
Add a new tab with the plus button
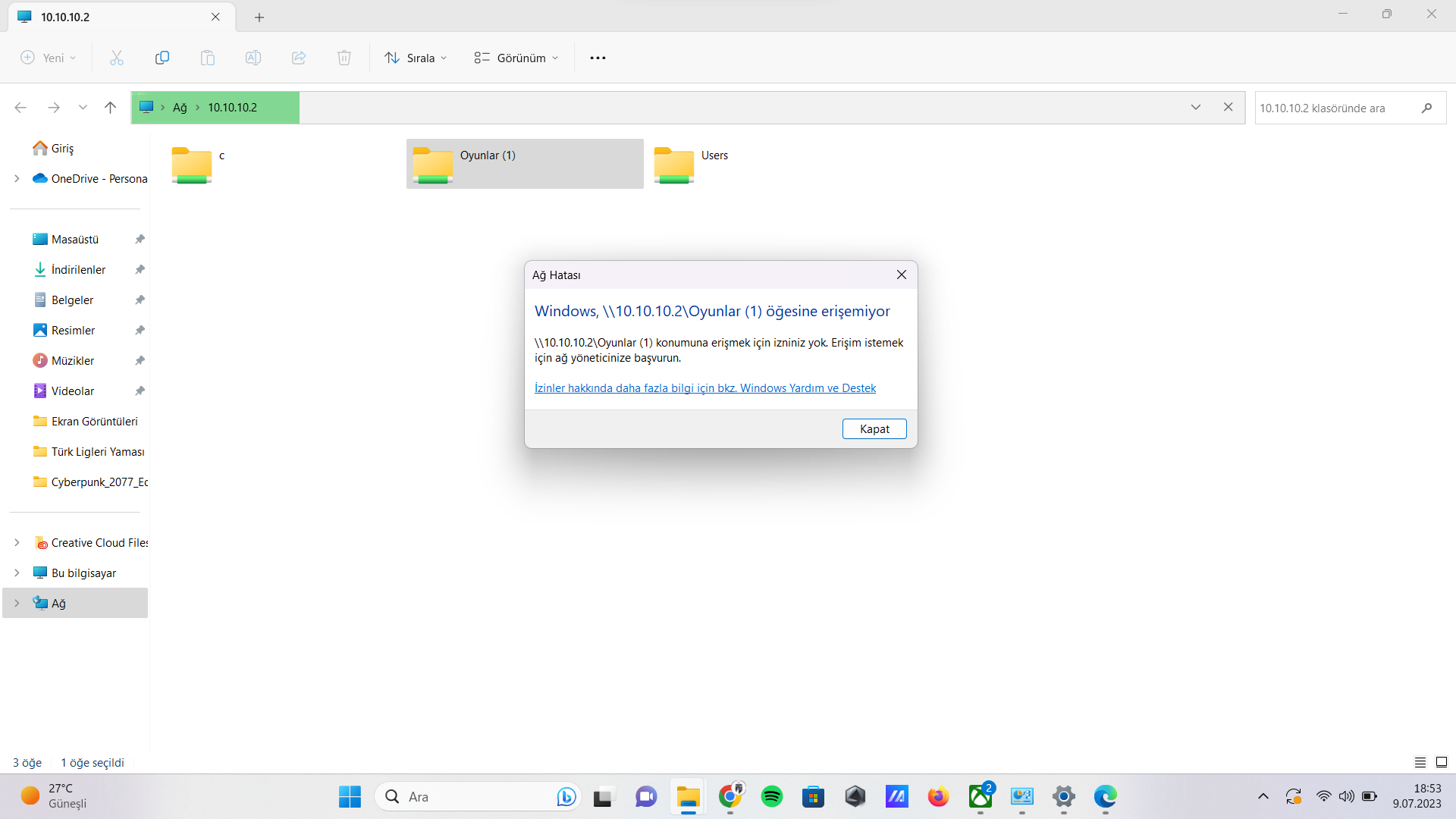(x=259, y=17)
